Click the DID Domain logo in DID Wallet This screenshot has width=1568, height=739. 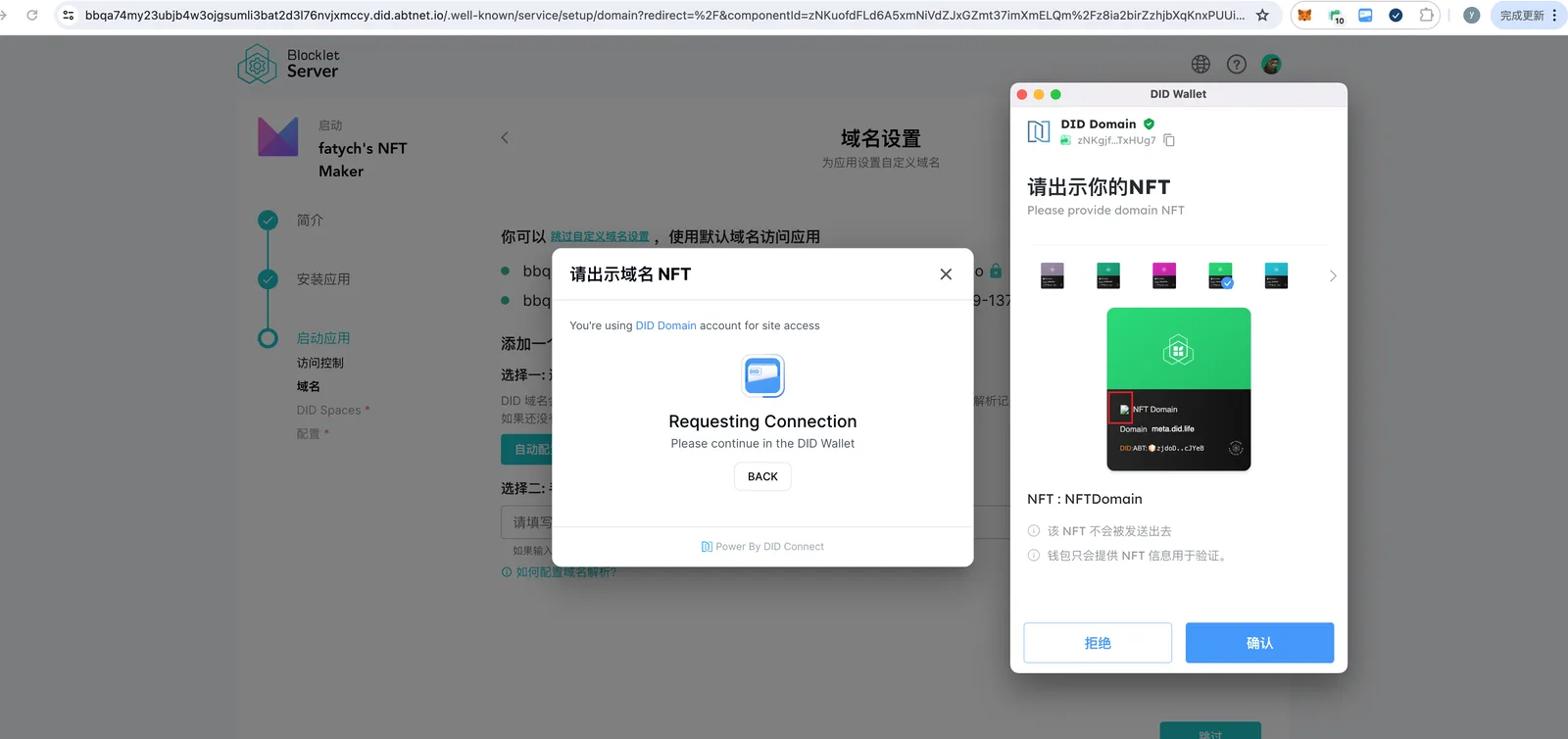click(1039, 131)
